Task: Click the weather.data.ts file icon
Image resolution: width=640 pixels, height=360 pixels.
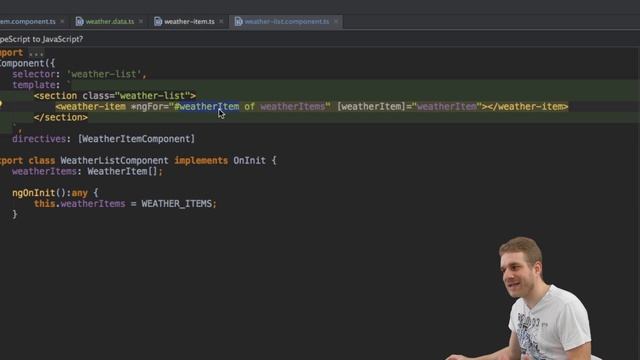Action: coord(80,22)
